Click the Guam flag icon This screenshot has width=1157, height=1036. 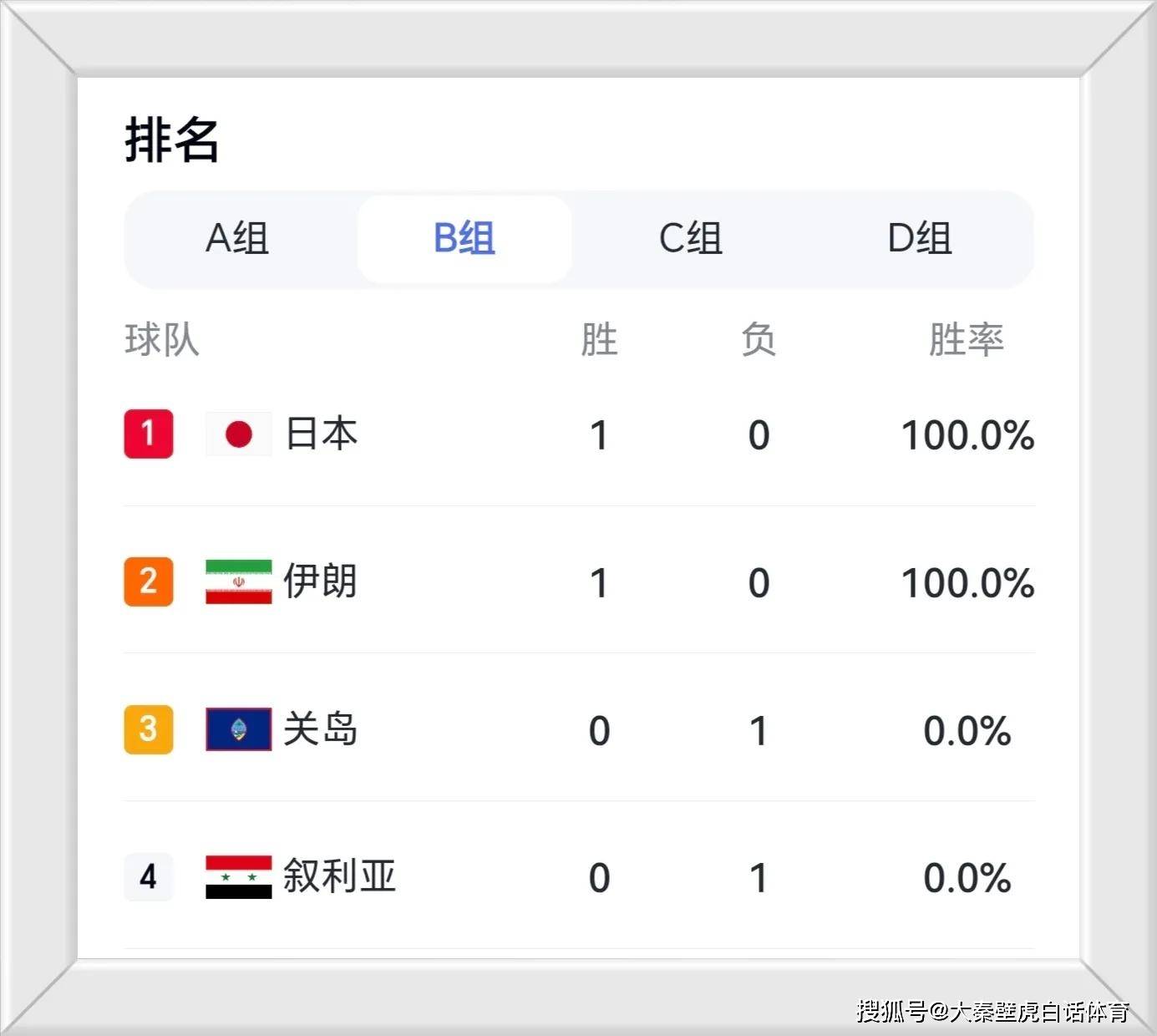coord(239,729)
